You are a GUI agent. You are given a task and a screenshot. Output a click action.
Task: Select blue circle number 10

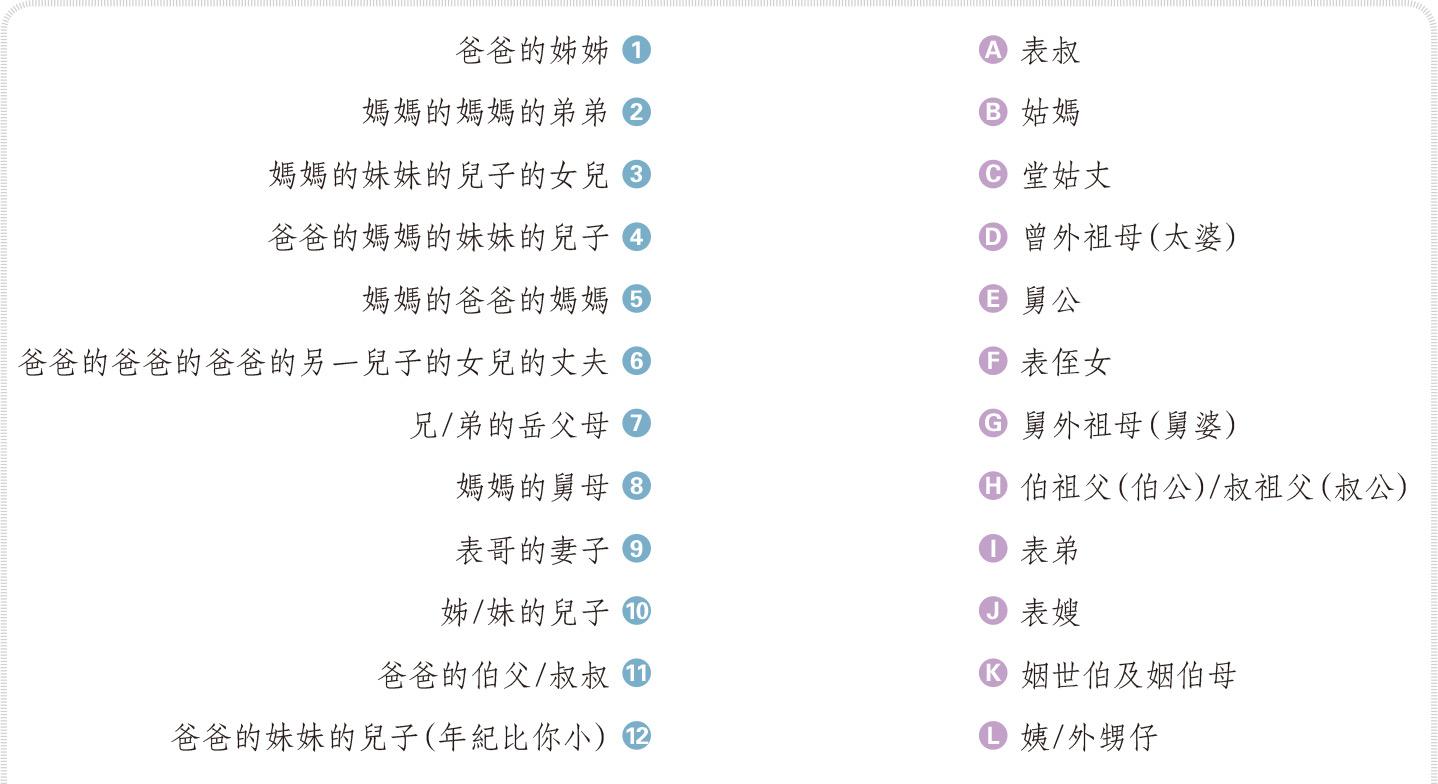(636, 612)
